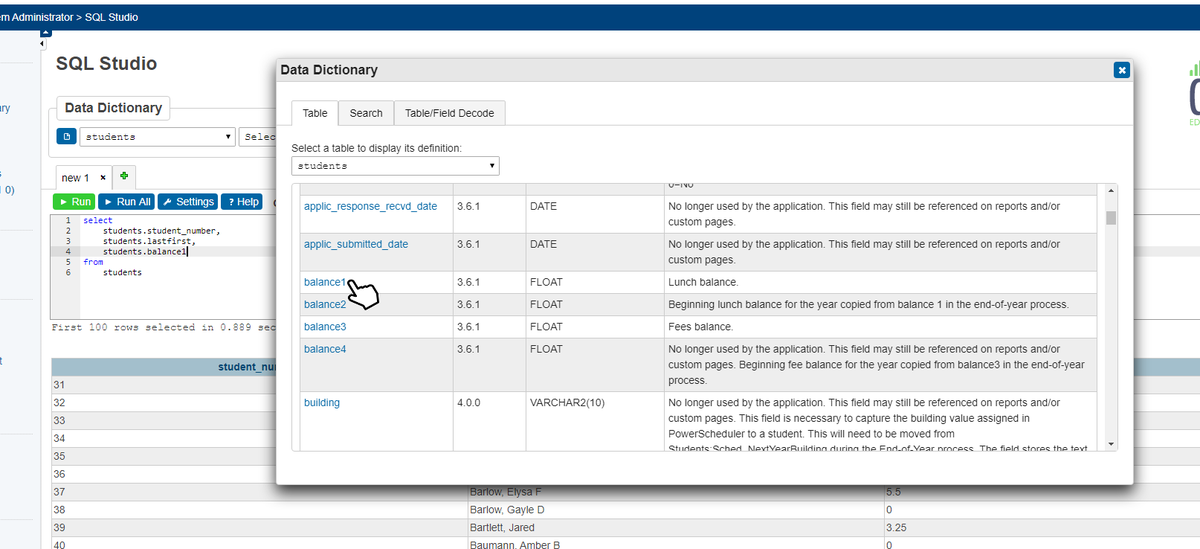Screen dimensions: 1200x549
Task: Click the balance4 field link
Action: 325,349
